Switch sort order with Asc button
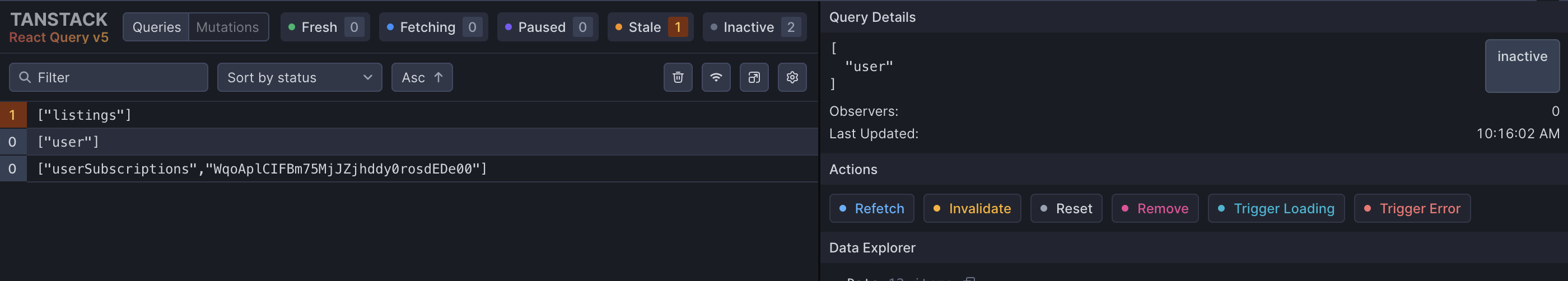This screenshot has width=1568, height=281. click(x=422, y=77)
